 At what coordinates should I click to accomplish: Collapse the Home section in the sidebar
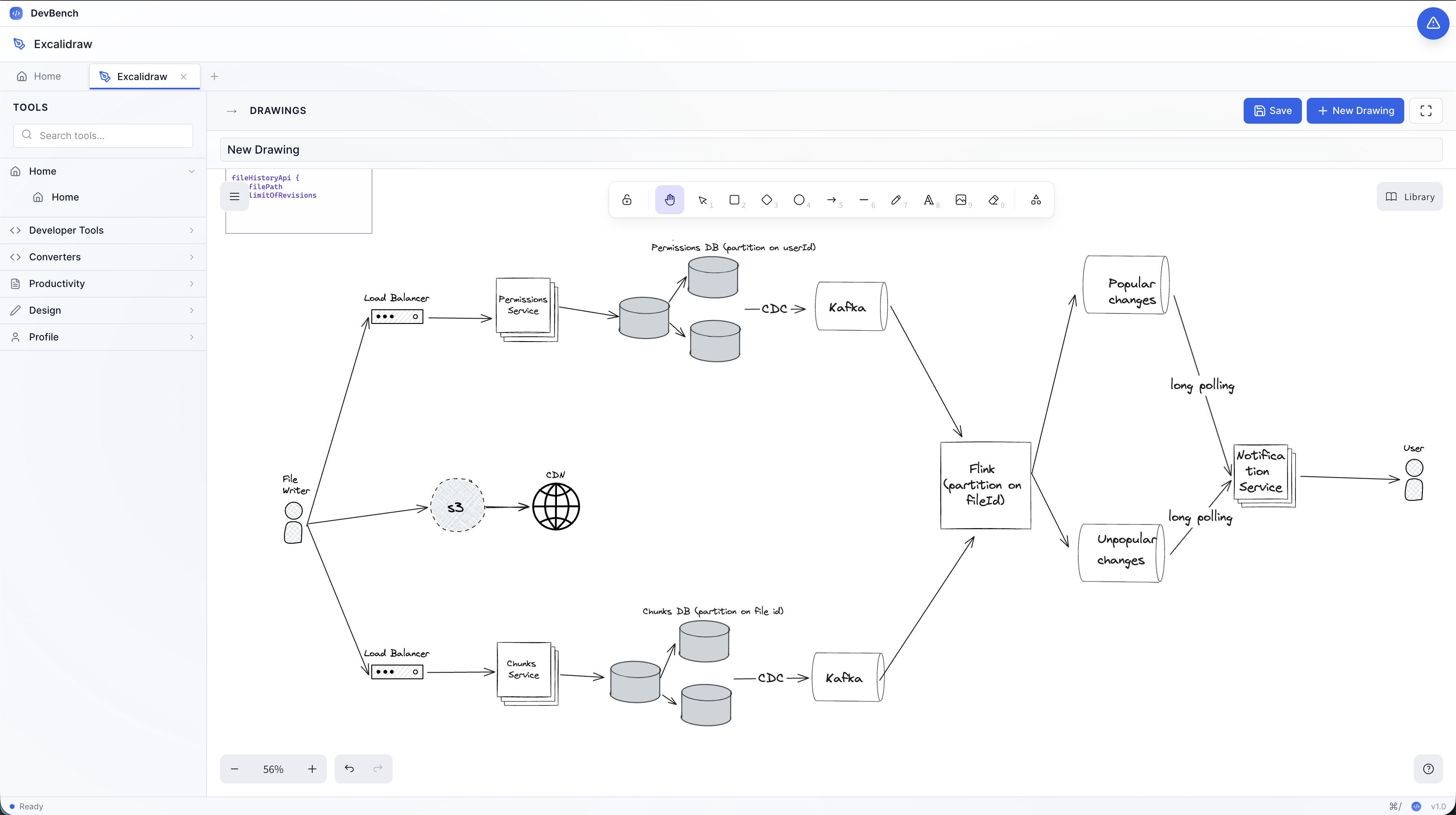[x=192, y=171]
